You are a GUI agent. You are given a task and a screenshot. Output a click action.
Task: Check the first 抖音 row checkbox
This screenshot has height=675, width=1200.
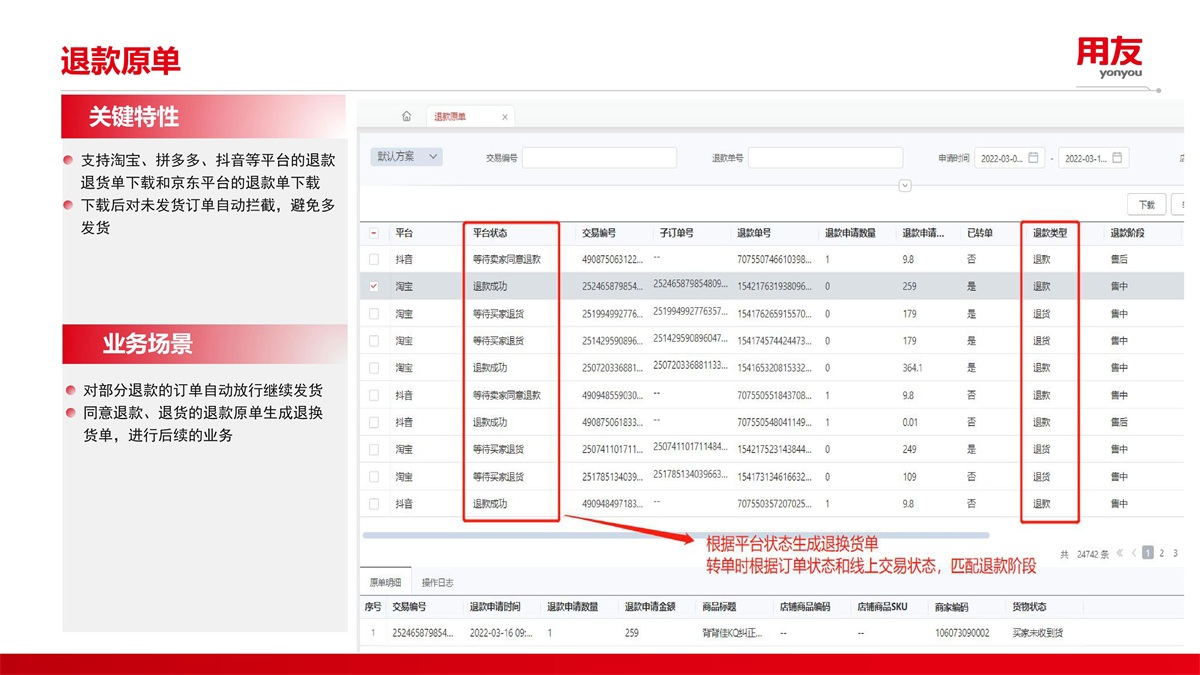374,259
